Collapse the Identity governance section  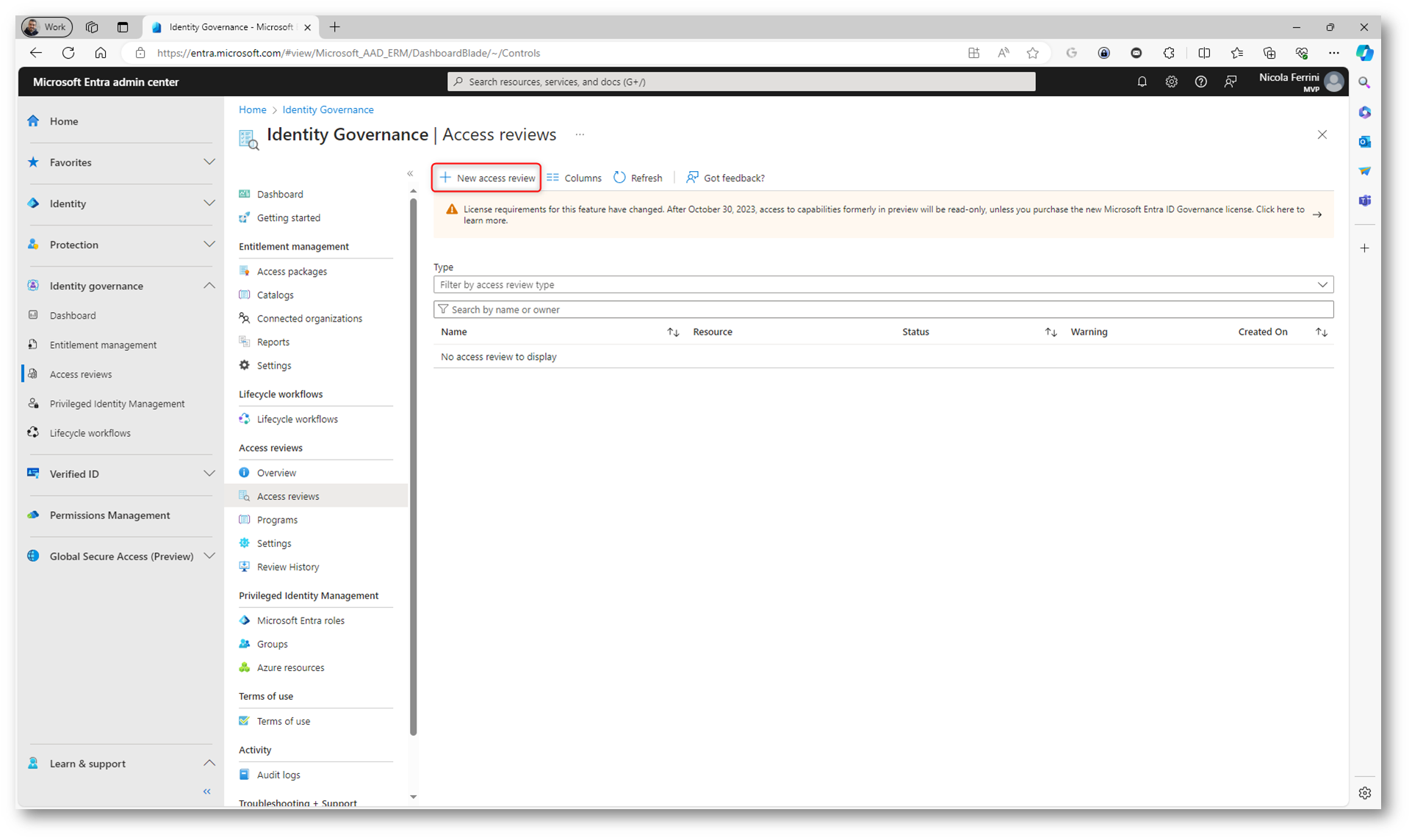pyautogui.click(x=209, y=286)
